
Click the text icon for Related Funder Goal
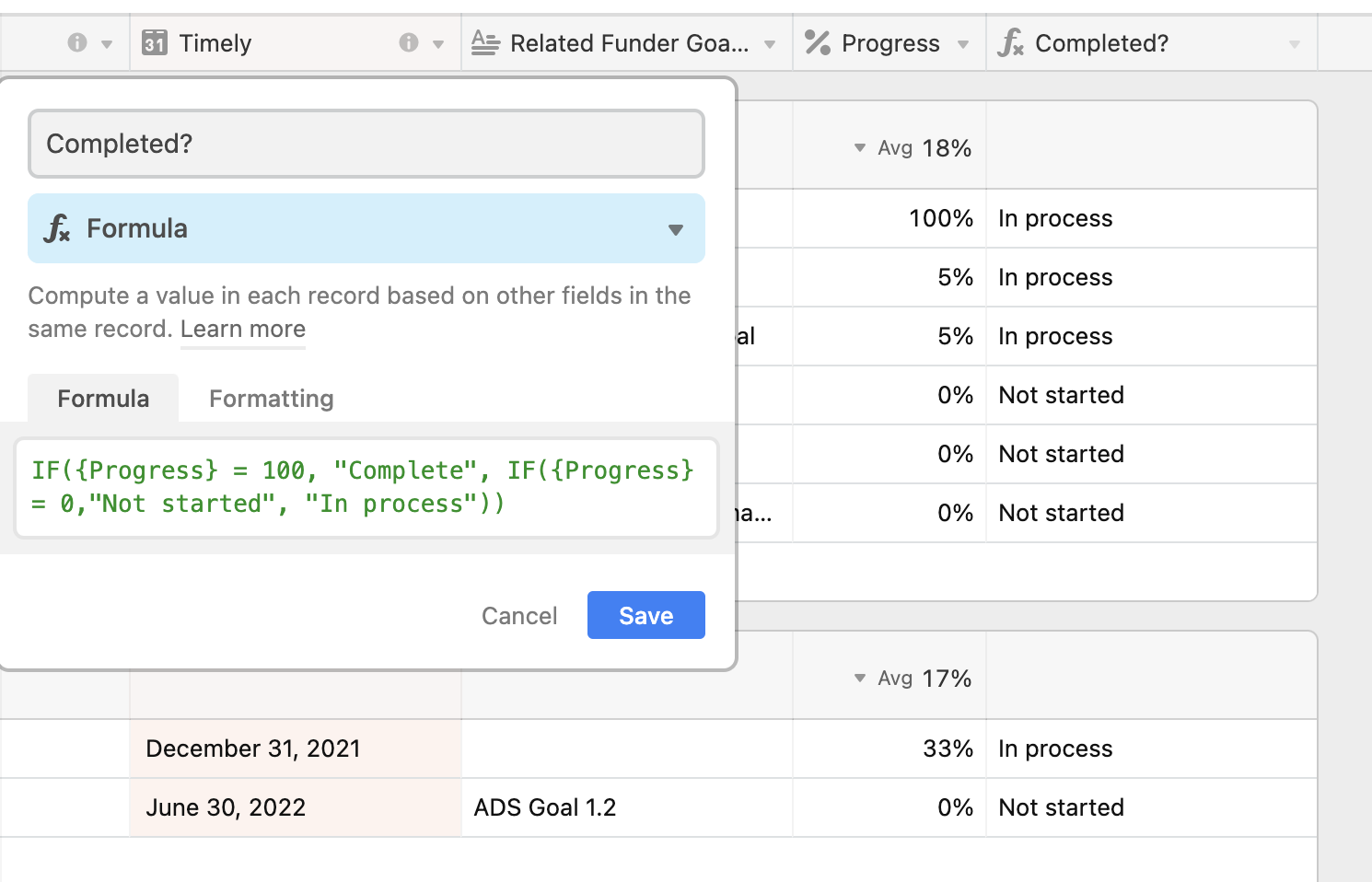click(485, 42)
